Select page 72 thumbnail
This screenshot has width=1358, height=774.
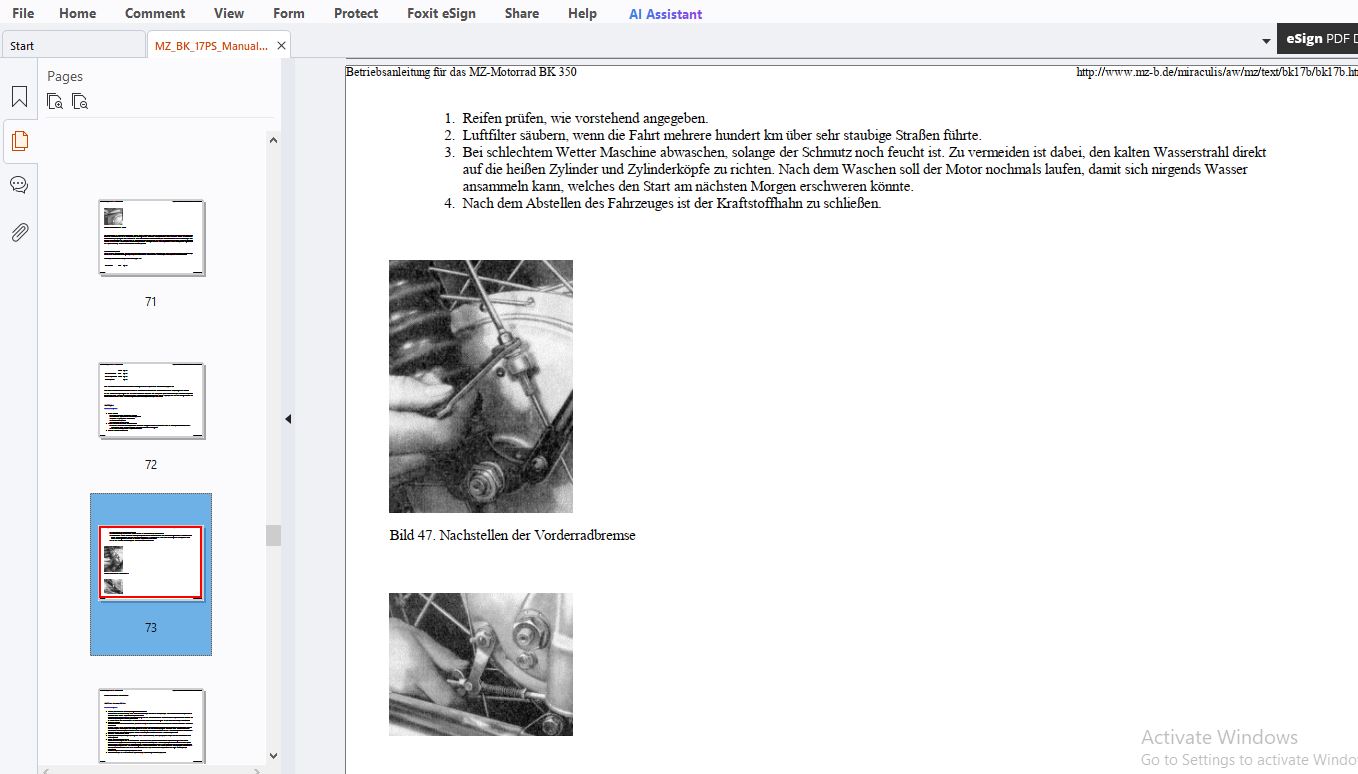coord(152,401)
